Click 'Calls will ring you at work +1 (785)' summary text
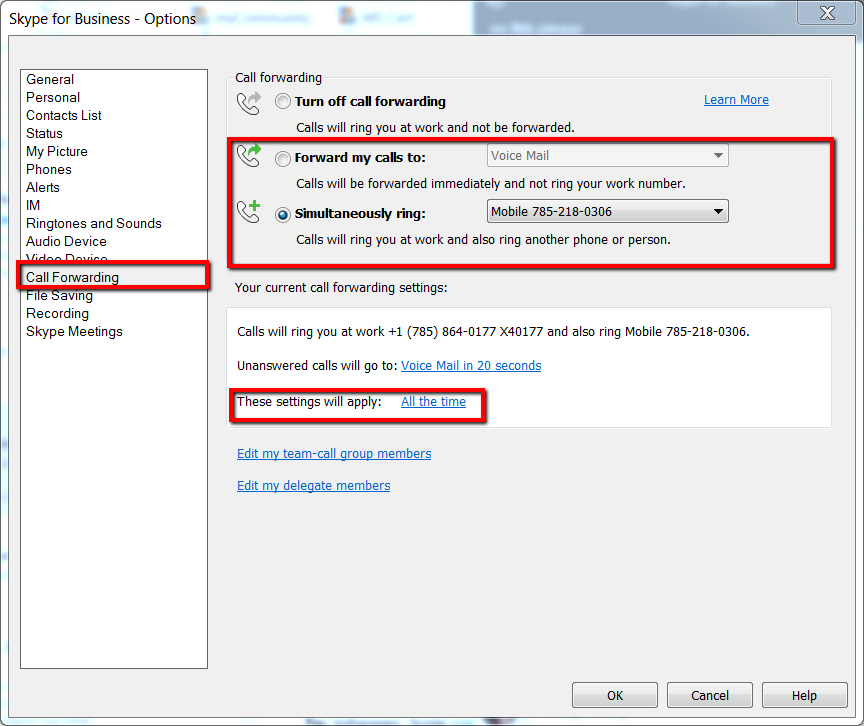This screenshot has width=864, height=726. click(493, 332)
